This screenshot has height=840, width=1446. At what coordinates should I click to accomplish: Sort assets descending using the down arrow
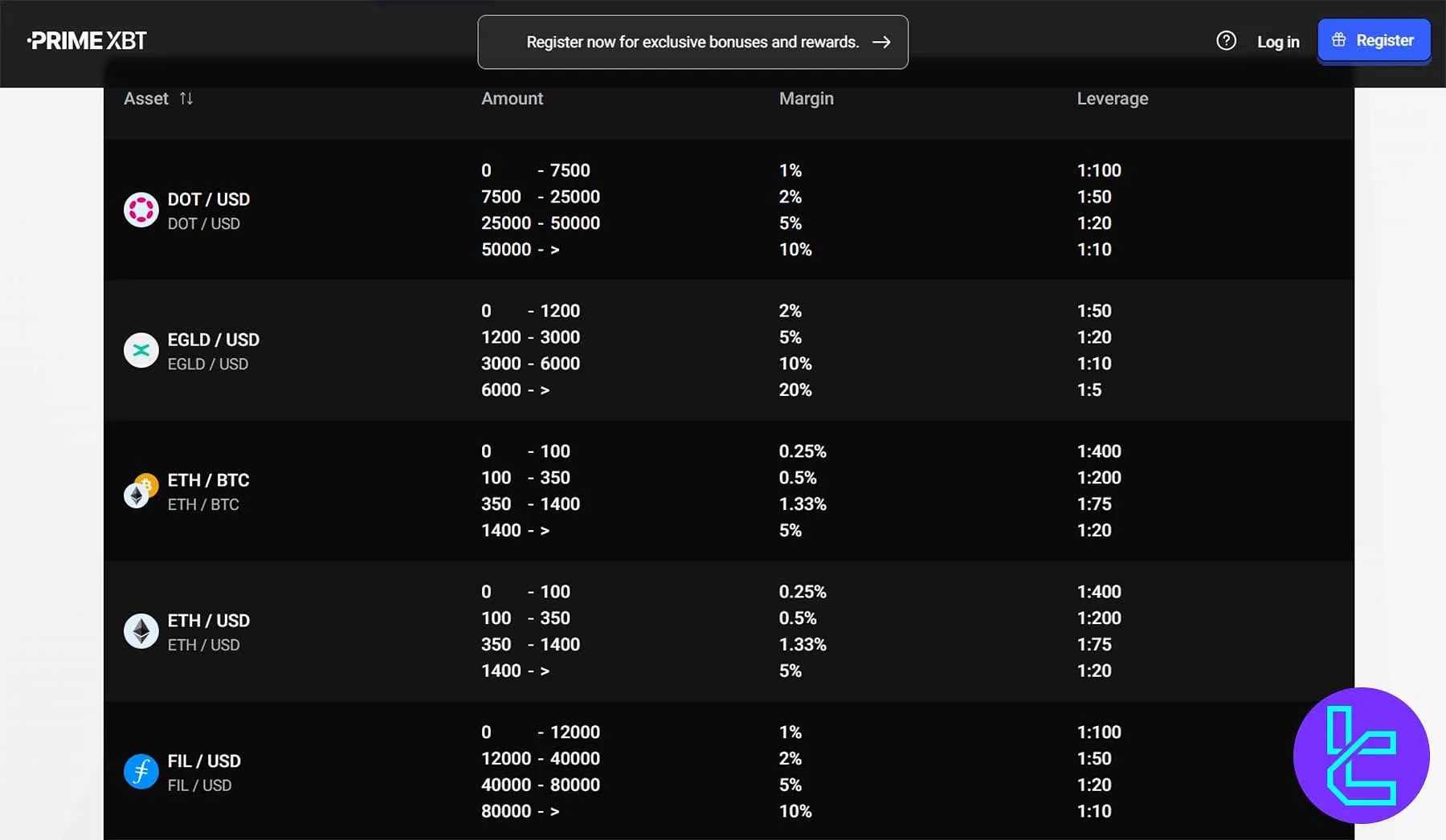point(190,98)
